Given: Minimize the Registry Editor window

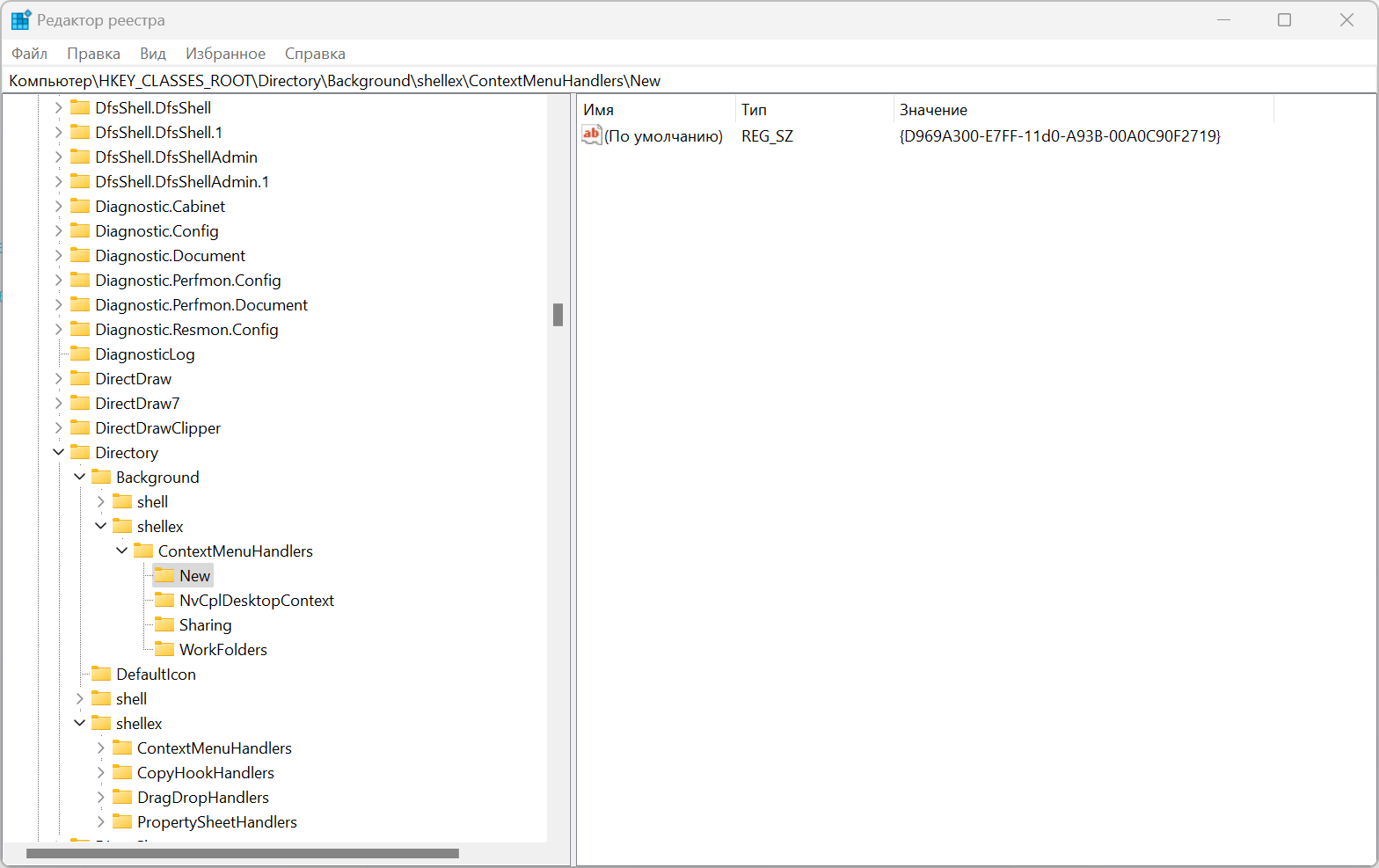Looking at the screenshot, I should click(1223, 19).
